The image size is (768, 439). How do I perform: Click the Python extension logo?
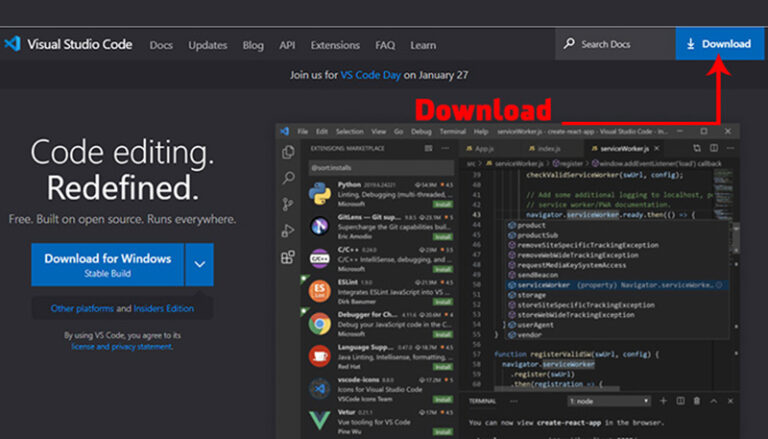point(320,193)
